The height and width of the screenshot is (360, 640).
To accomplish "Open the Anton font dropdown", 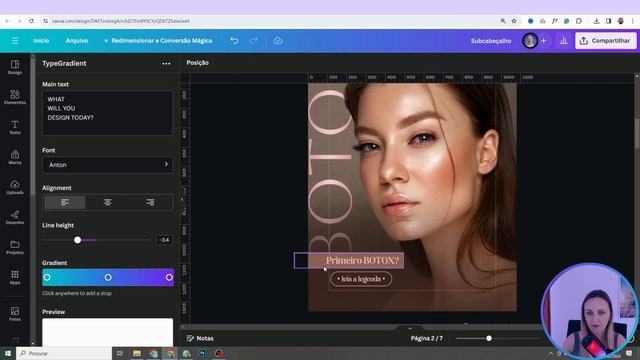I will (107, 165).
